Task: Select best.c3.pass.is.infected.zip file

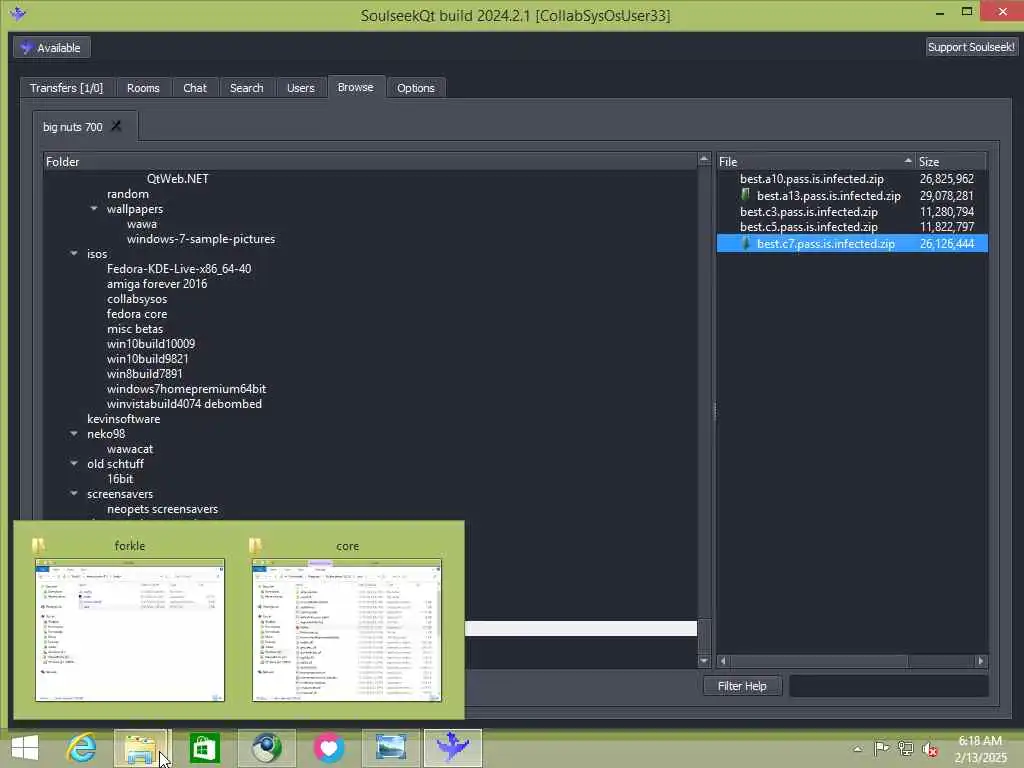Action: click(x=808, y=212)
